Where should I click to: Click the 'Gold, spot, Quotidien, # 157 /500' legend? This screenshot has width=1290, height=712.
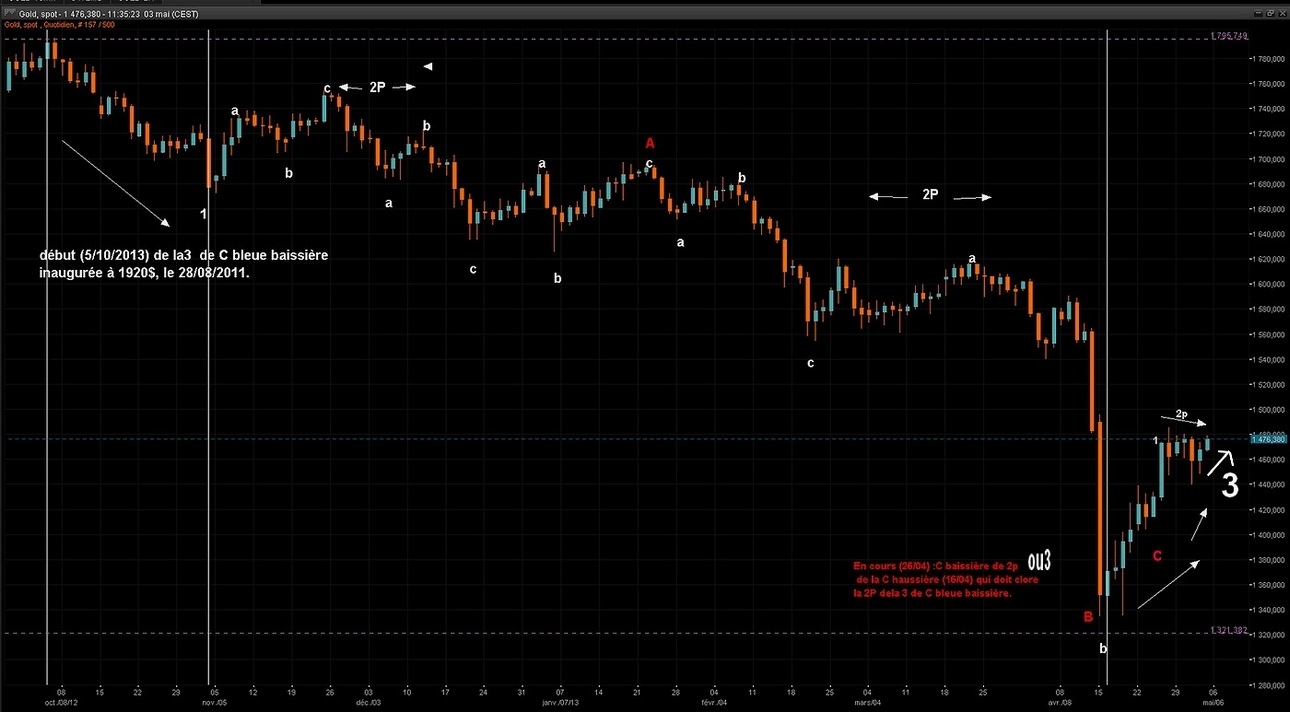point(58,23)
